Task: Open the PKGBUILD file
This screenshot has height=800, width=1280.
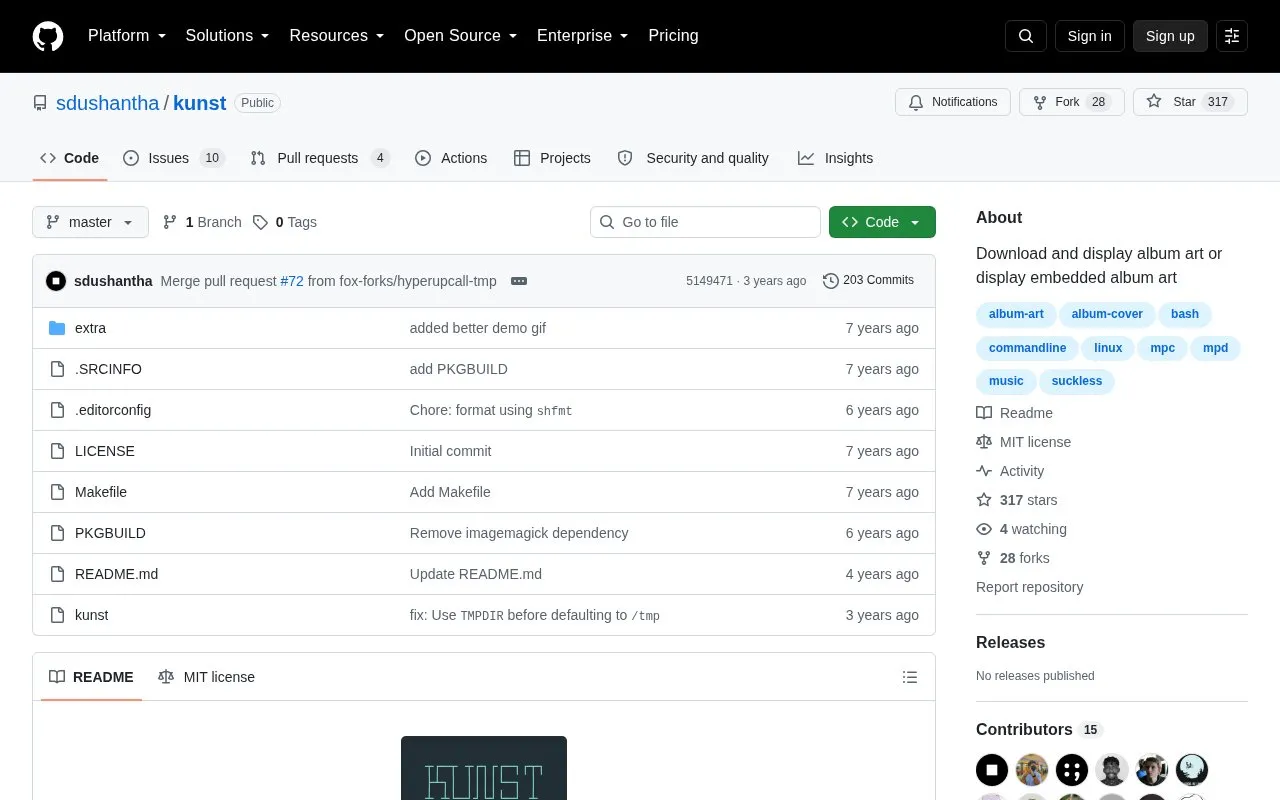Action: [x=110, y=533]
